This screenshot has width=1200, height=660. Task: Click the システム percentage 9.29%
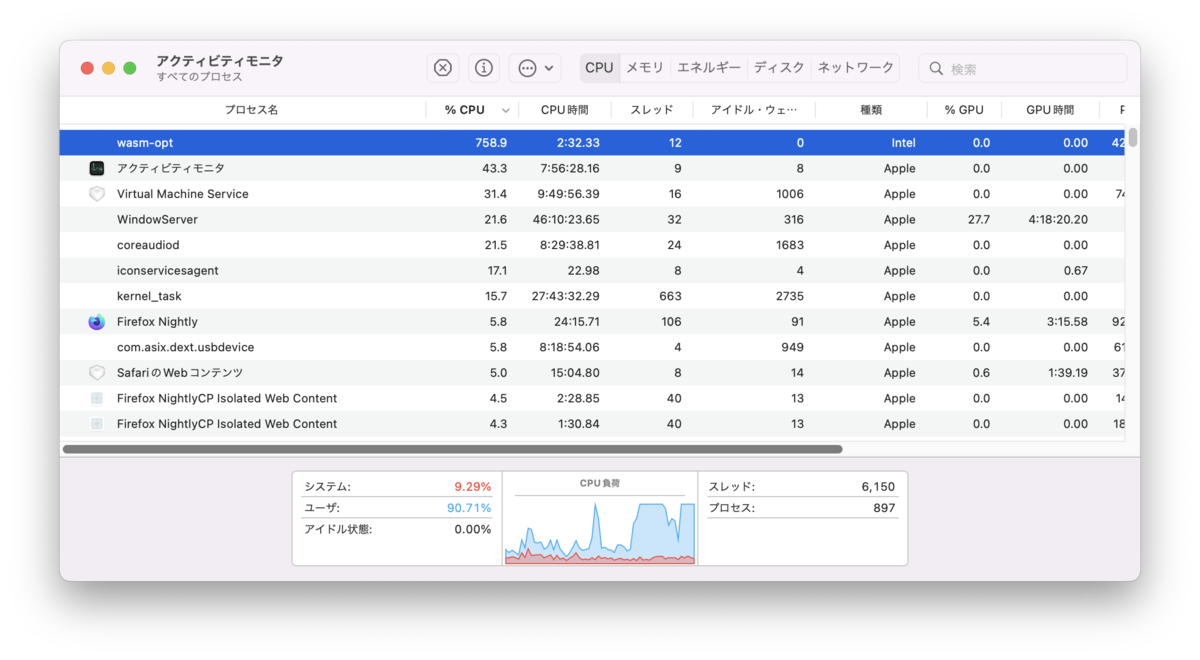(x=472, y=487)
